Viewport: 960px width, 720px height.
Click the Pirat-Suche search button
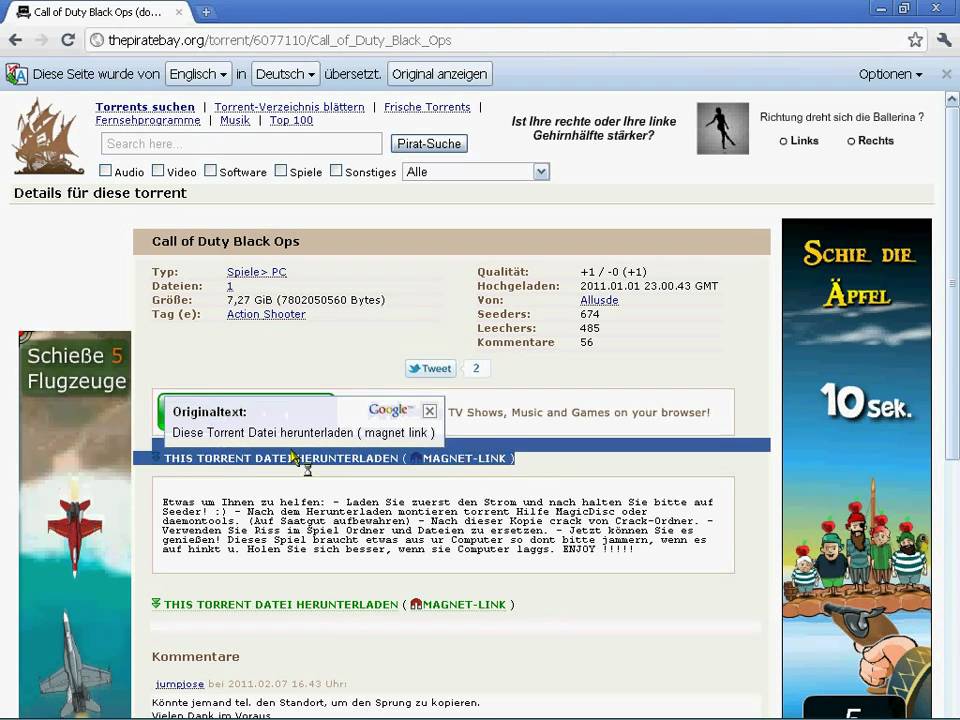(429, 144)
